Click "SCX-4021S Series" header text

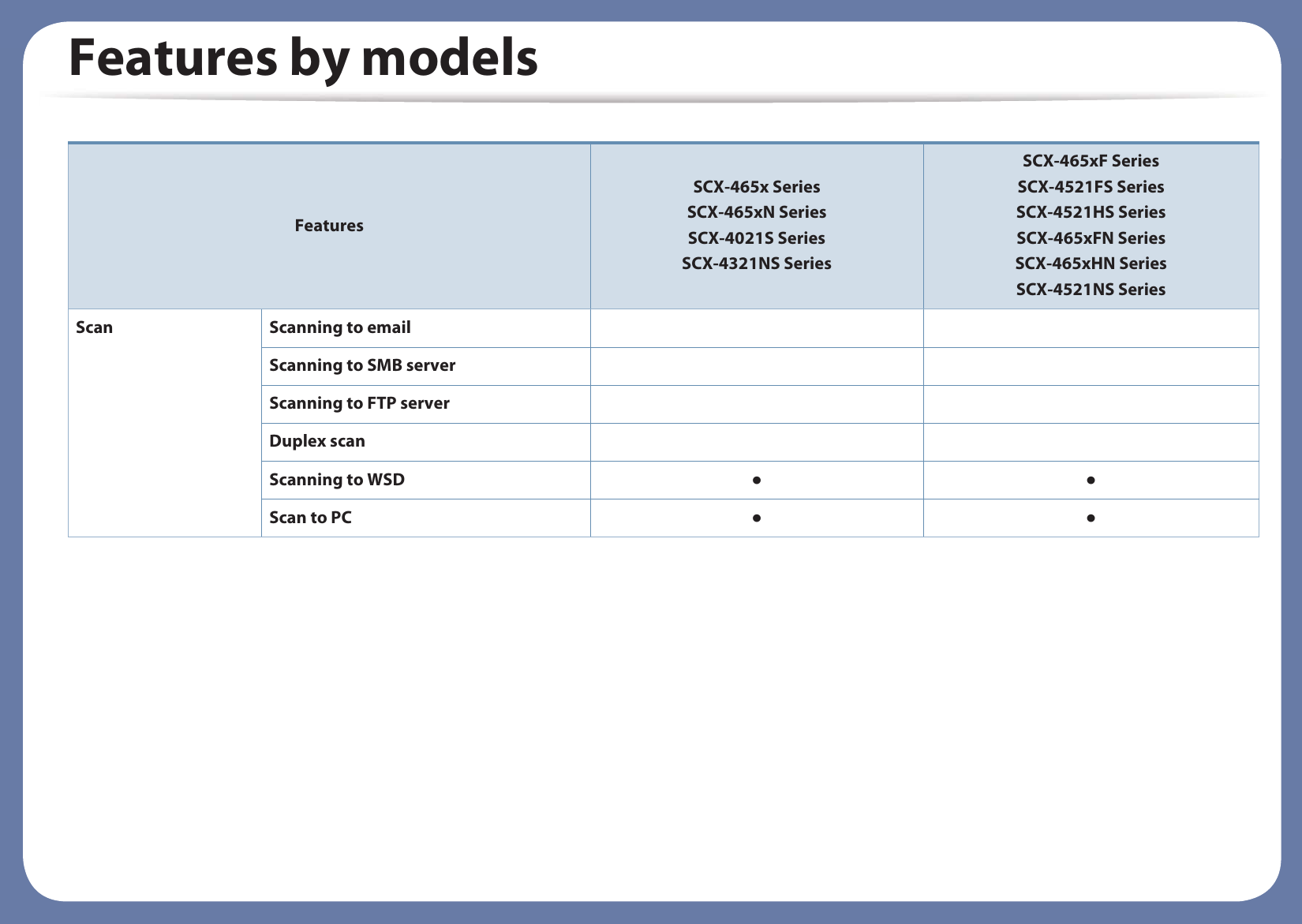[757, 238]
